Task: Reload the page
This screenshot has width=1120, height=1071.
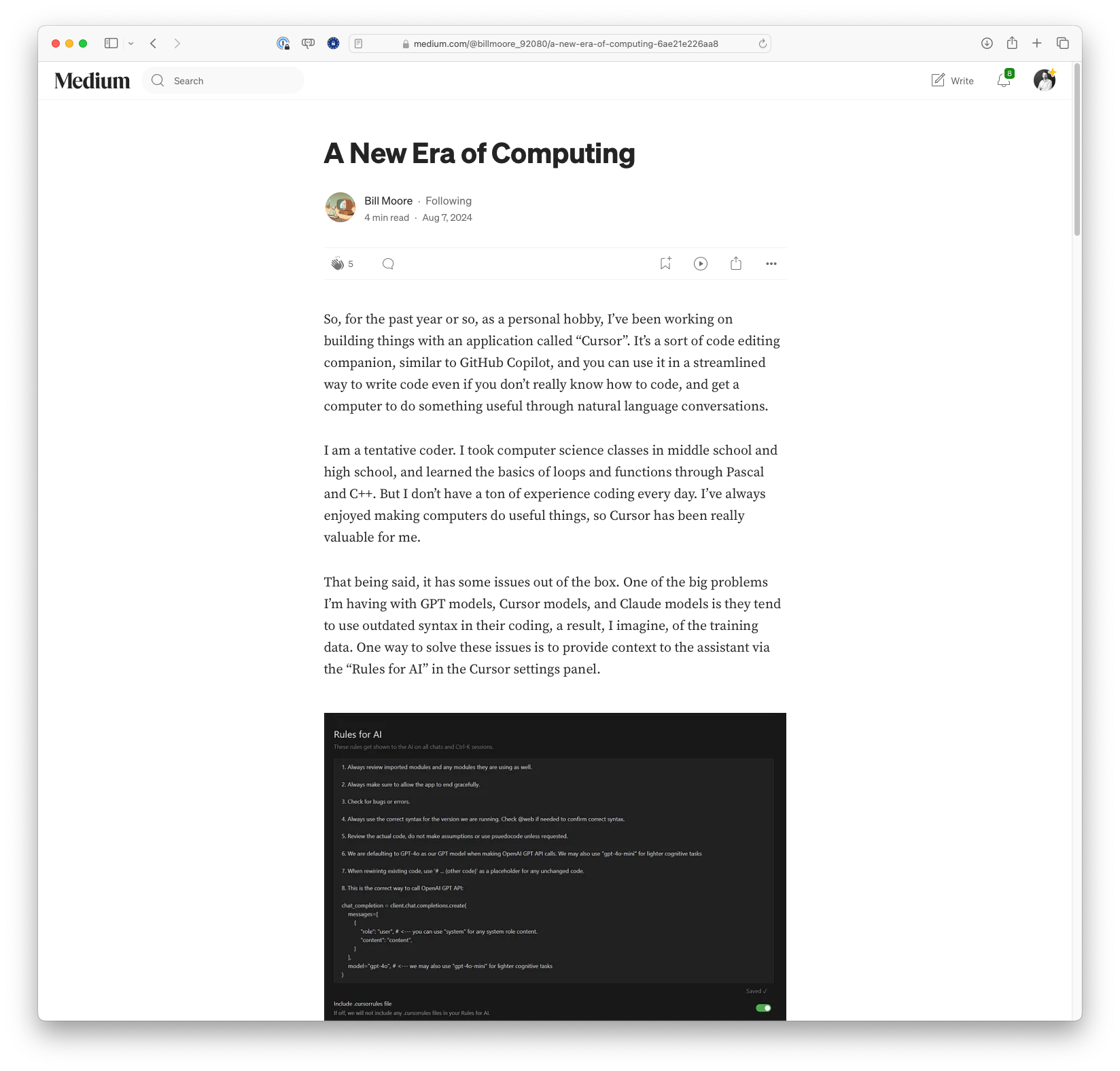Action: (762, 43)
